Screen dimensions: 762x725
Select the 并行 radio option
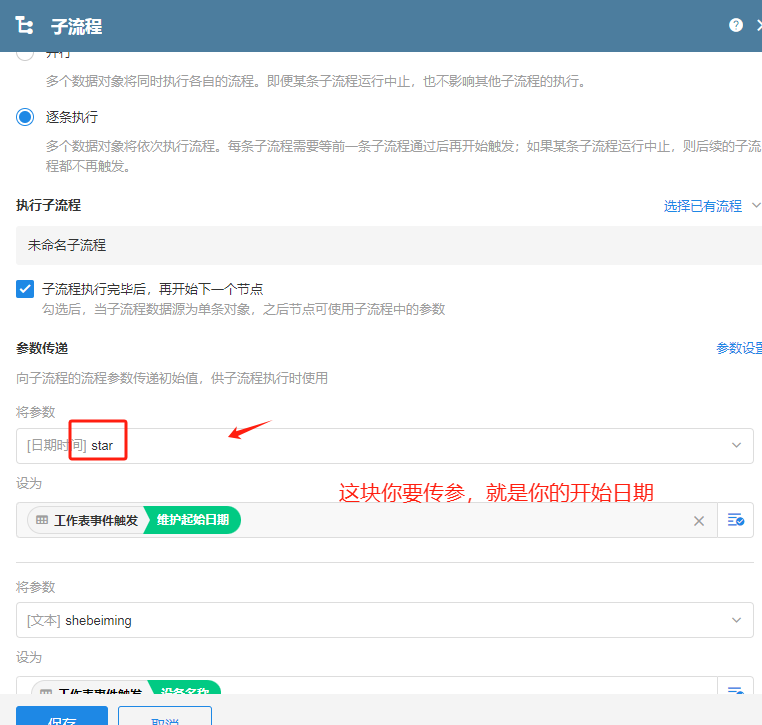26,54
